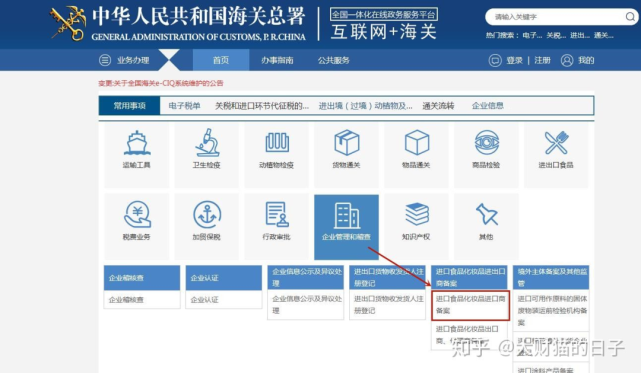Open the 企业稽核查 link under its header
Screen dimensions: 641x373
(126, 299)
